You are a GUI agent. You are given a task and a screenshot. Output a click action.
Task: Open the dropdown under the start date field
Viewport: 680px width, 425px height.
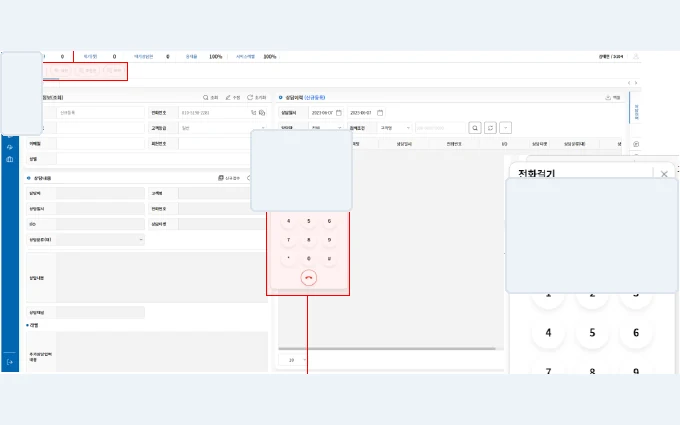326,128
